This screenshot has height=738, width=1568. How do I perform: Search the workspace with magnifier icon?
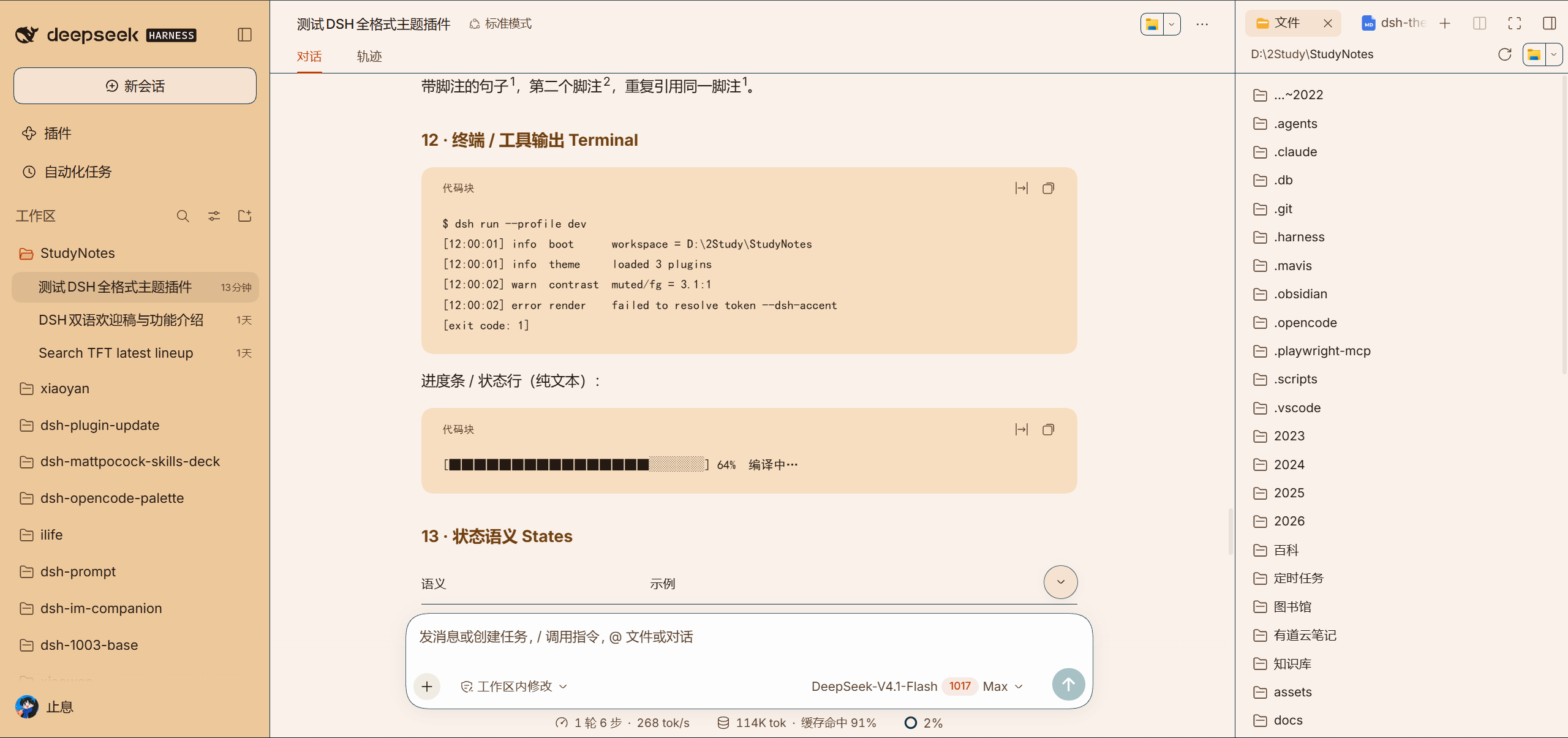(x=183, y=216)
